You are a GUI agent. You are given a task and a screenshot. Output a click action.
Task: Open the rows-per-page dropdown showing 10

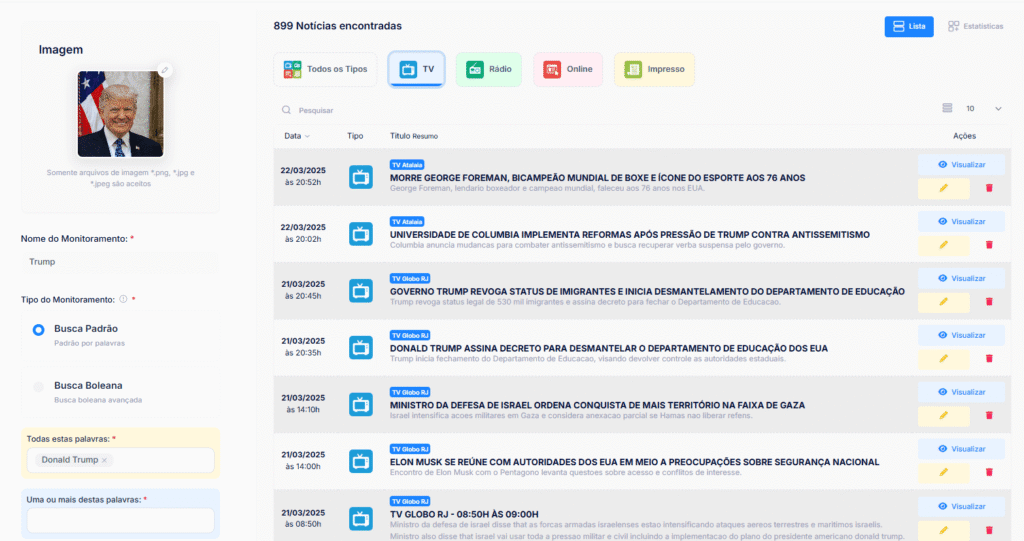click(983, 108)
